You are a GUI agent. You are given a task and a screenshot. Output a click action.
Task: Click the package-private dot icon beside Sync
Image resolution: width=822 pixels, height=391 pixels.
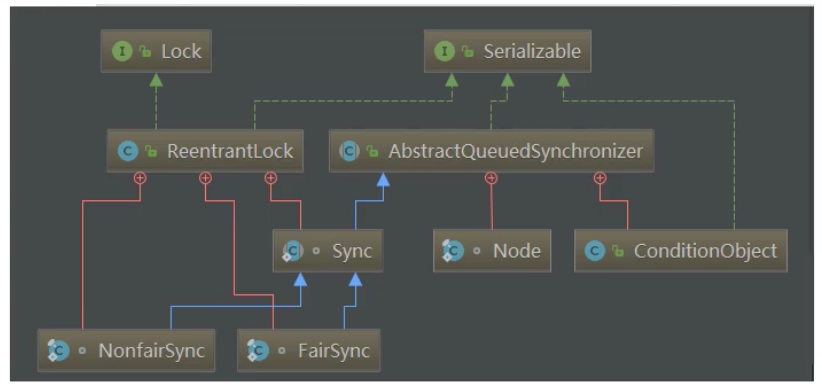coord(316,251)
